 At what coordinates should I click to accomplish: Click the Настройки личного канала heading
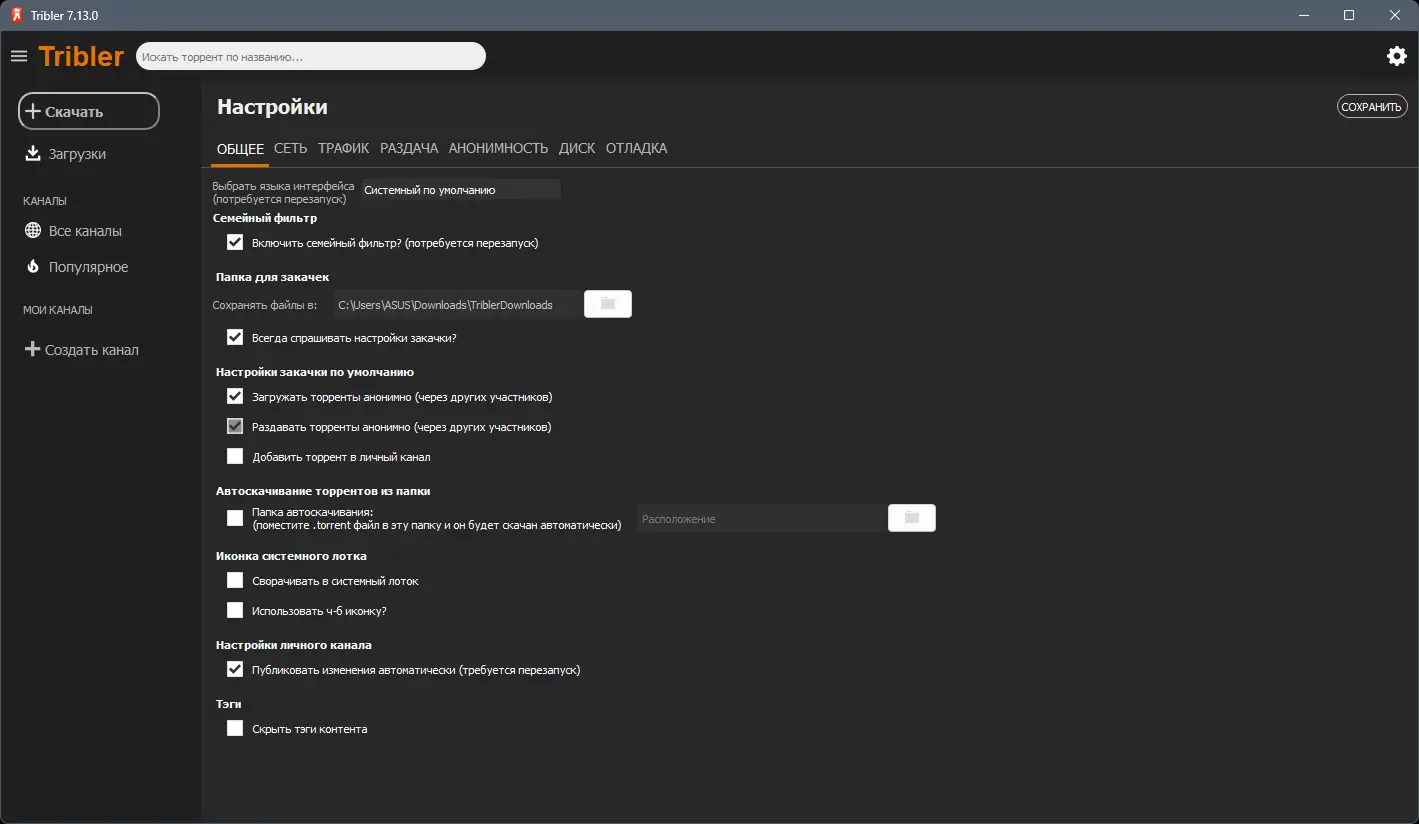click(294, 645)
